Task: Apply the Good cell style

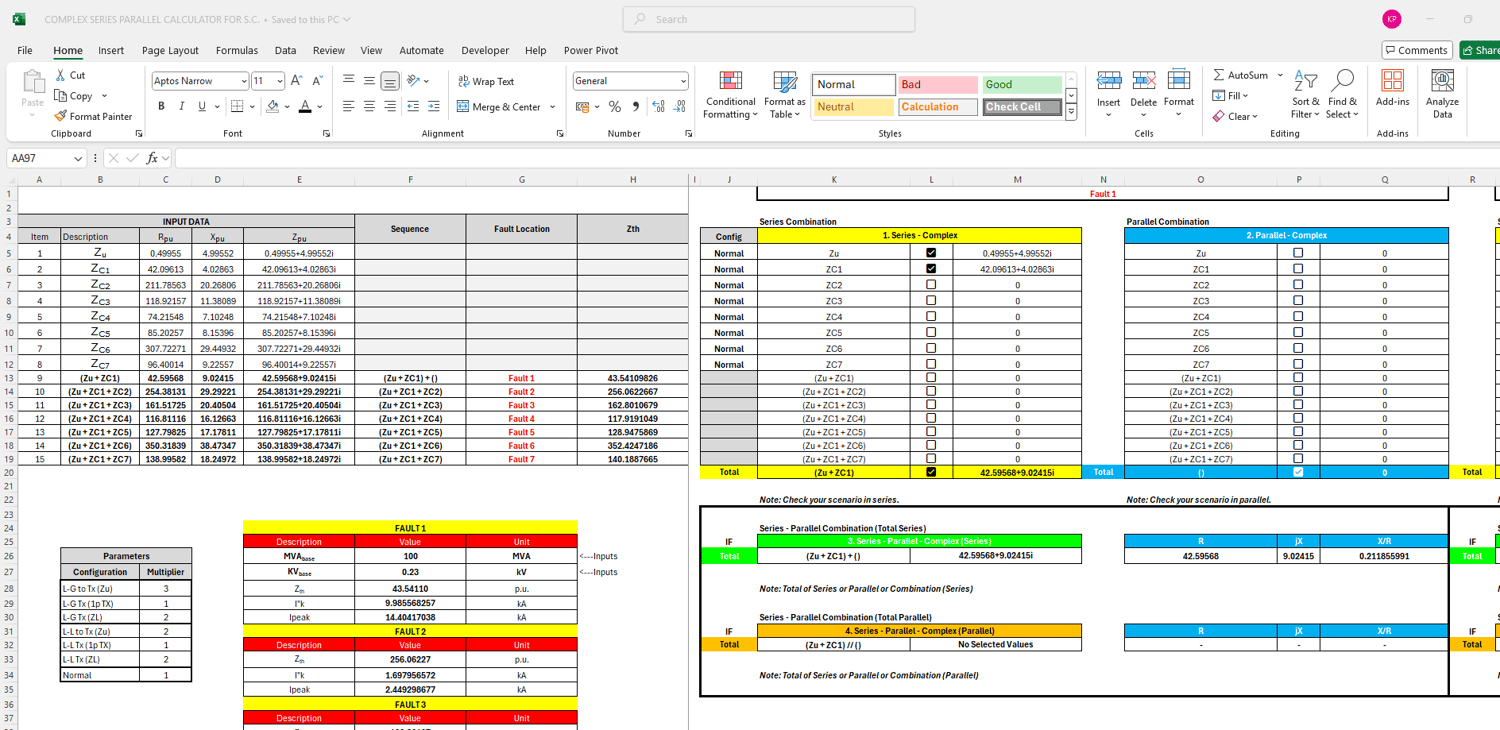Action: (x=1022, y=85)
